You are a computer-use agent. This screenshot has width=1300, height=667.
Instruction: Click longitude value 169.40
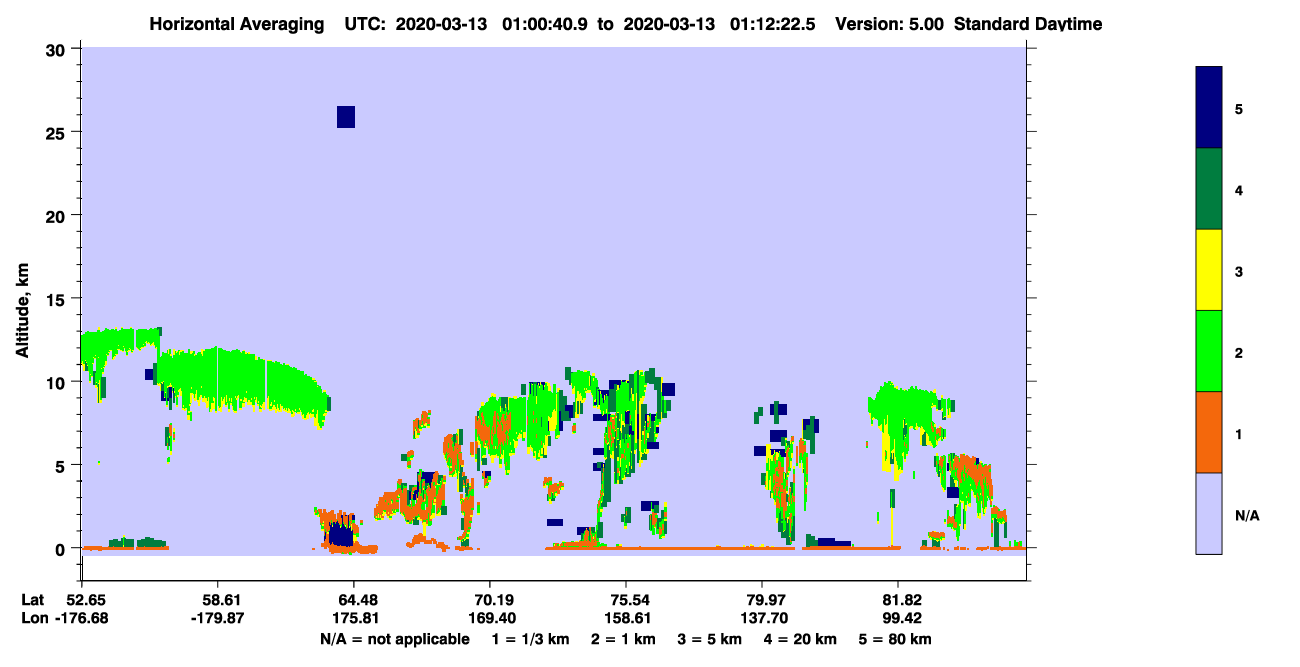pyautogui.click(x=490, y=619)
